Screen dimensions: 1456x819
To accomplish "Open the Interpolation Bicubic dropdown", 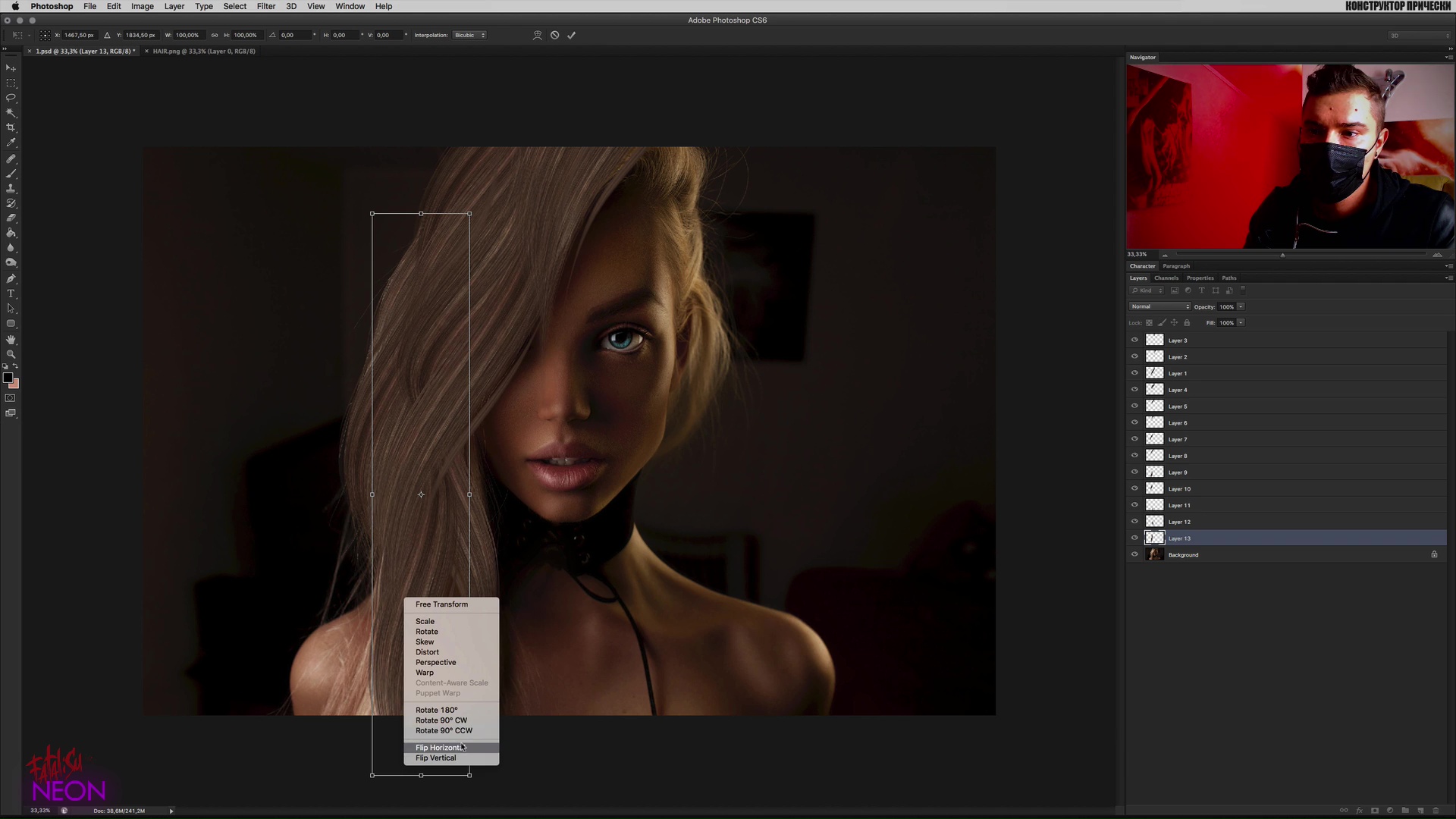I will pos(469,35).
